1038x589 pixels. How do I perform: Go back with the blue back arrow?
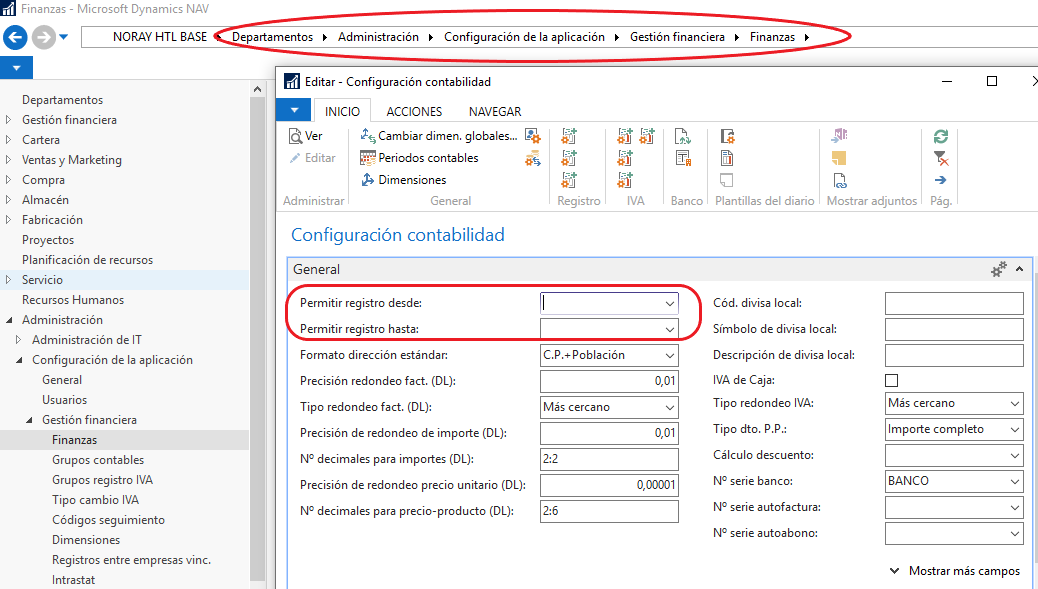click(x=15, y=37)
